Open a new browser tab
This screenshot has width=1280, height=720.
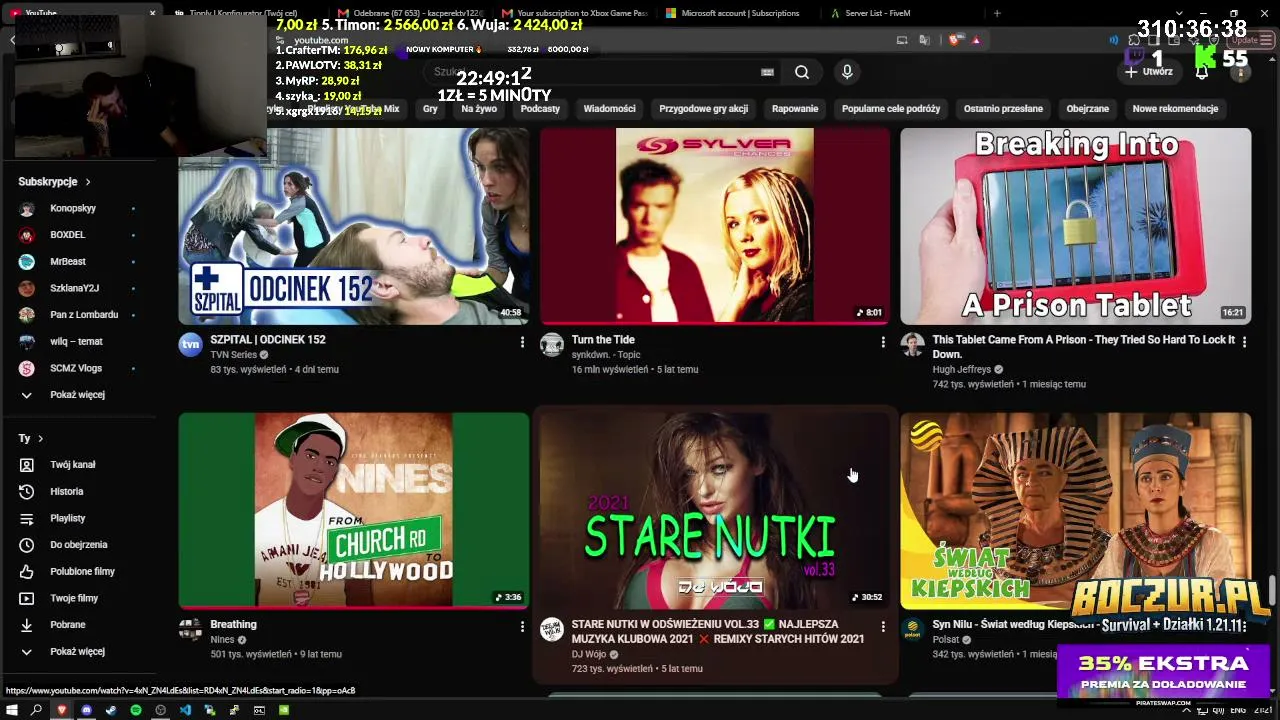tap(997, 13)
